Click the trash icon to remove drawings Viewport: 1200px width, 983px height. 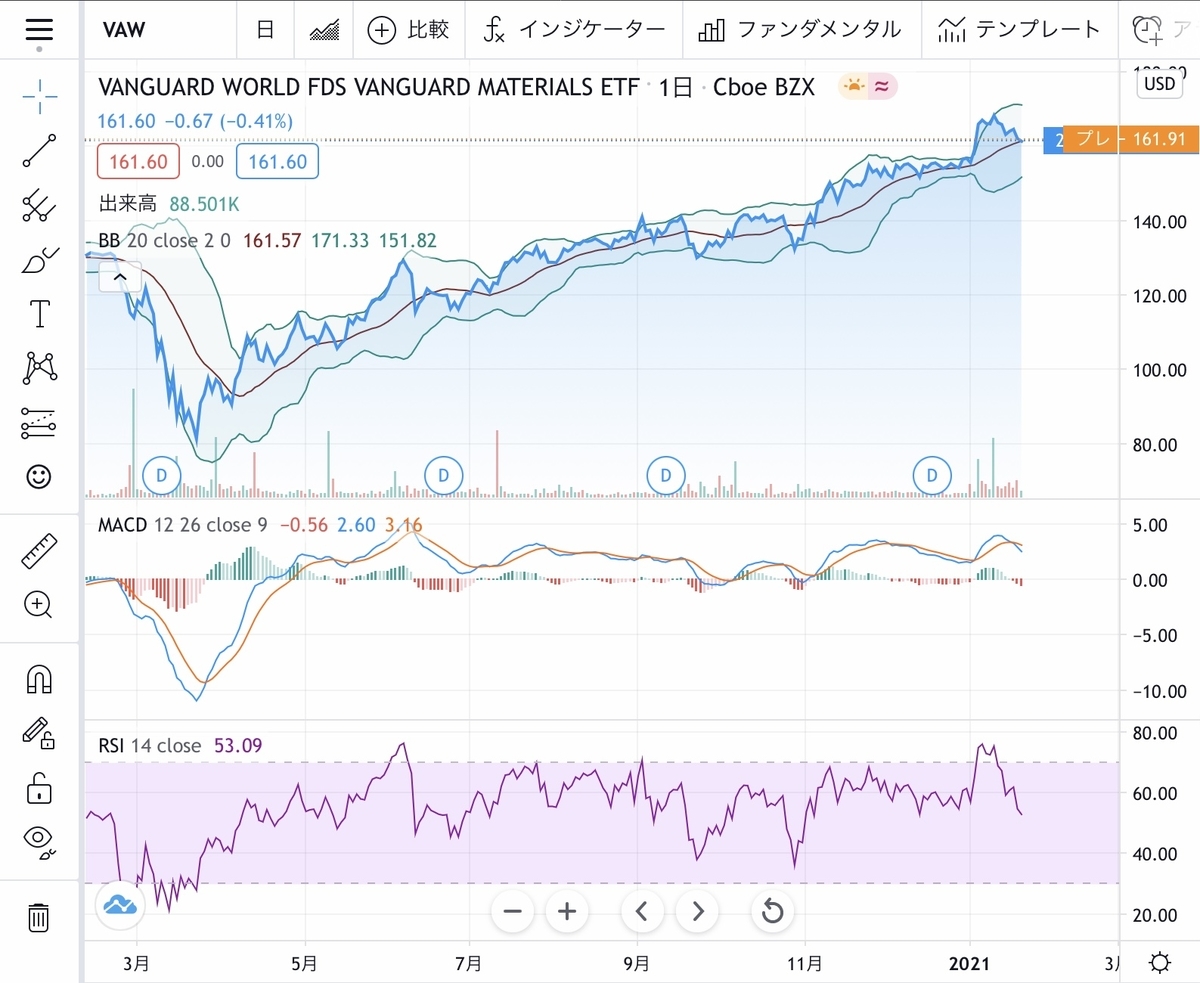pos(39,917)
